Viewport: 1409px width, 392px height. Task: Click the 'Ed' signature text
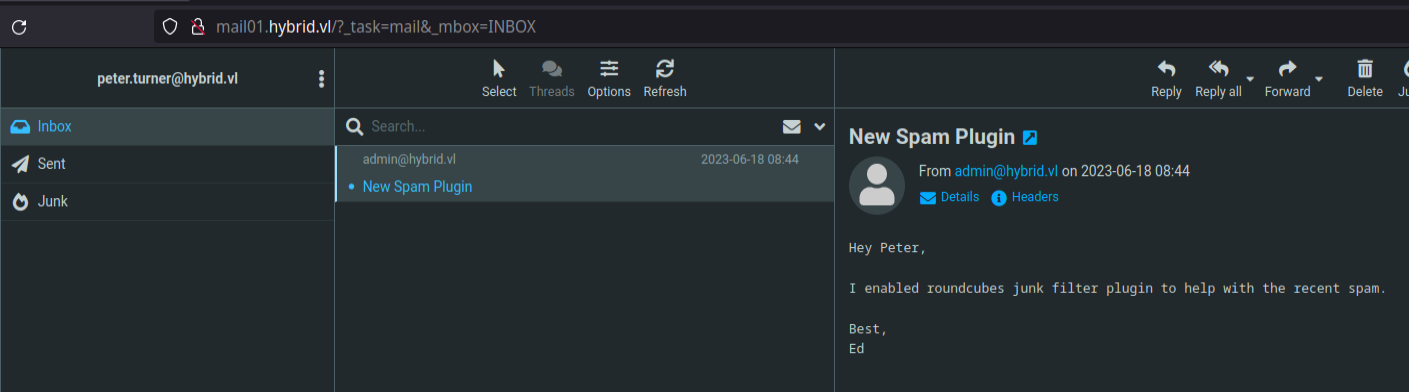tap(857, 348)
